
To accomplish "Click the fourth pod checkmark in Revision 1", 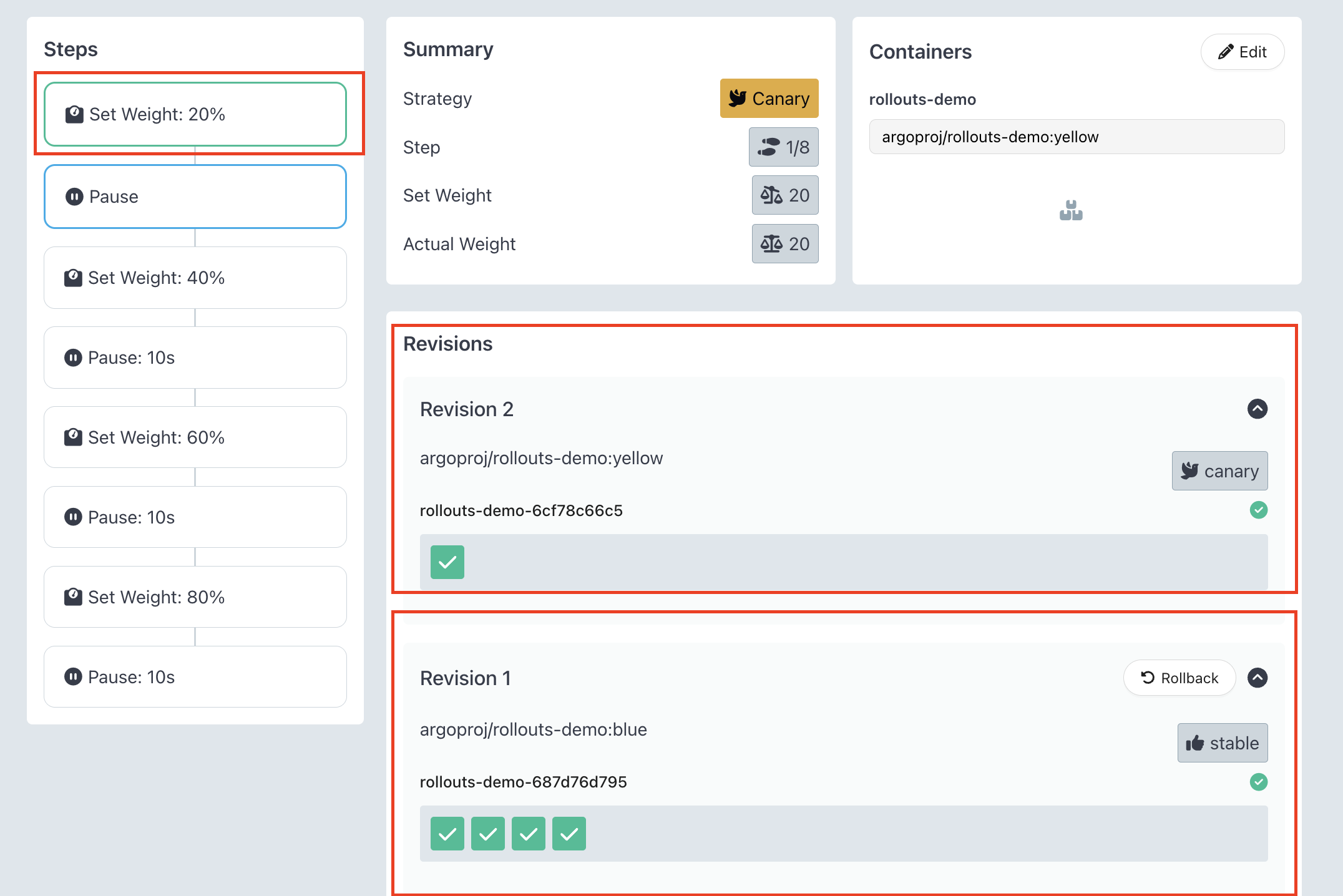I will pos(569,834).
